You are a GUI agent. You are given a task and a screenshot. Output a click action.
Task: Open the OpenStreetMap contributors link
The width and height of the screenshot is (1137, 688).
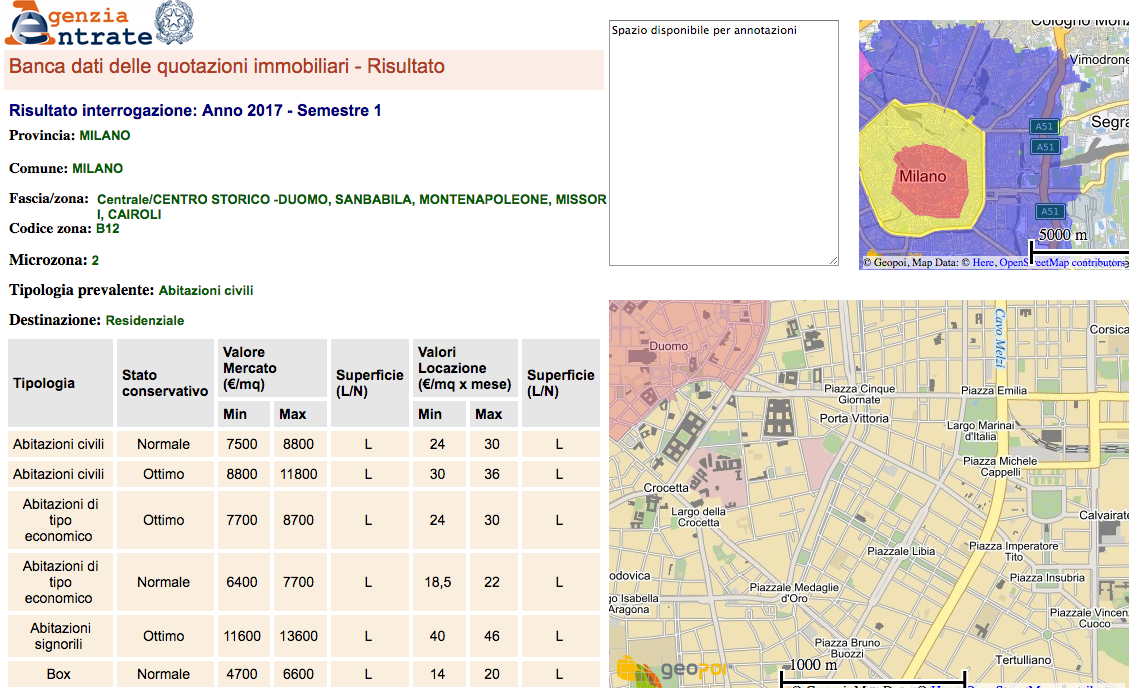pos(1063,262)
